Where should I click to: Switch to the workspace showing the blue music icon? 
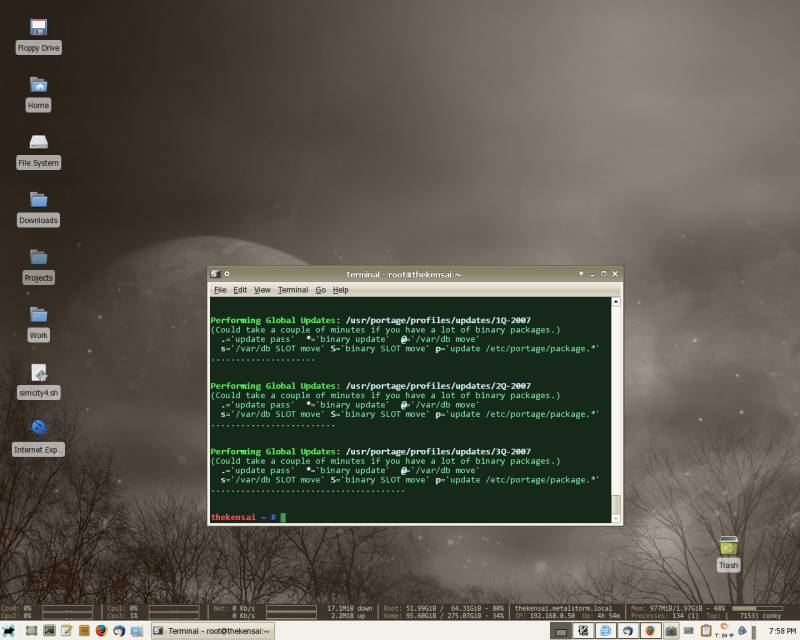tap(606, 631)
